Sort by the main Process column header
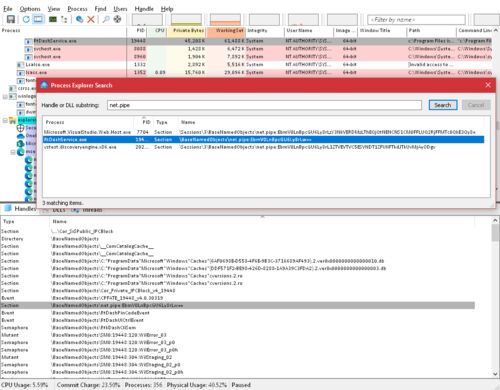Screen dimensions: 500x390 [x=63, y=30]
